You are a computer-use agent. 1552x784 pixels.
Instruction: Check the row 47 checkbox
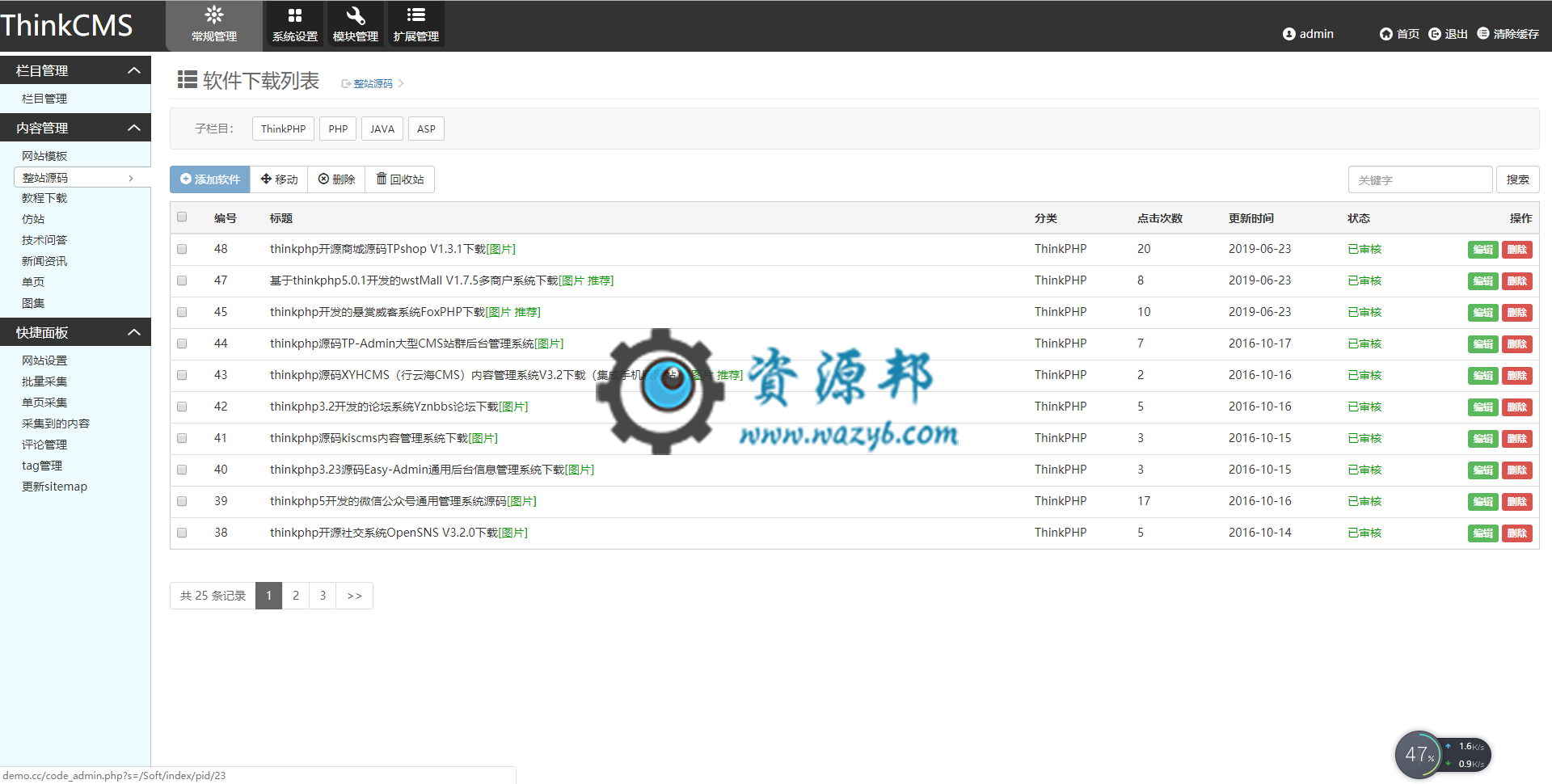click(x=182, y=280)
